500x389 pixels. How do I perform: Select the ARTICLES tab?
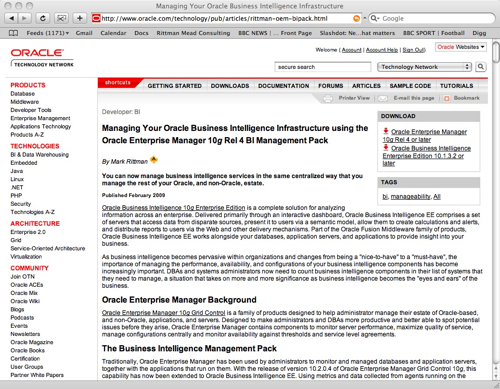click(x=366, y=86)
